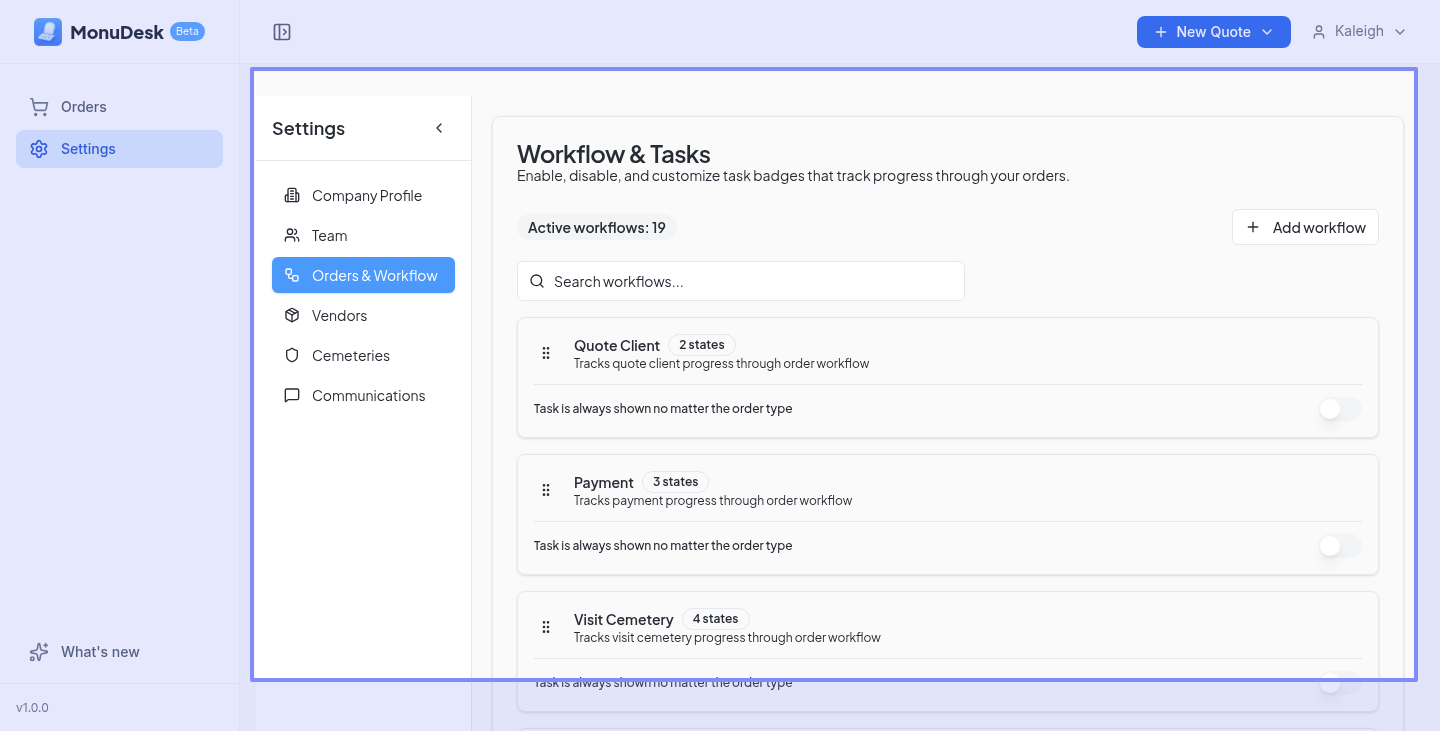Focus the Search workflows field

(x=740, y=282)
